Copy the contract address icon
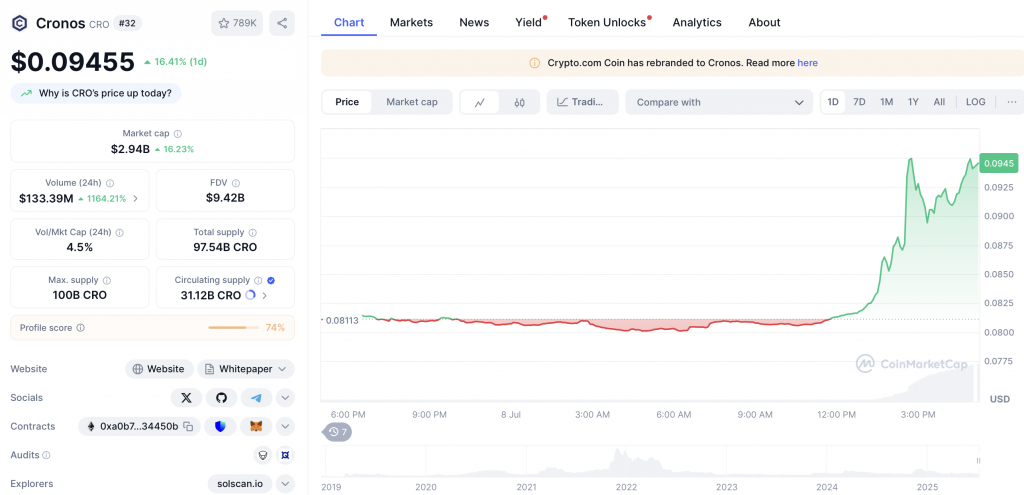The height and width of the screenshot is (495, 1024). click(x=188, y=426)
